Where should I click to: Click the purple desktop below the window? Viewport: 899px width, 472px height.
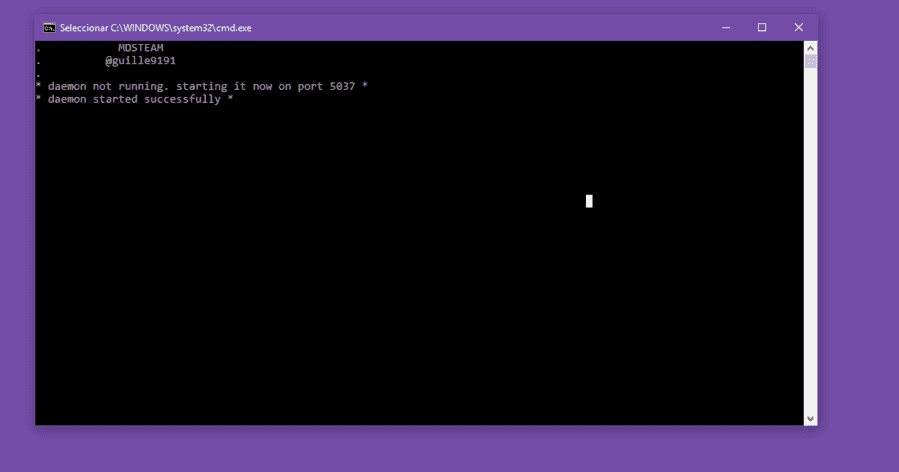[424, 449]
